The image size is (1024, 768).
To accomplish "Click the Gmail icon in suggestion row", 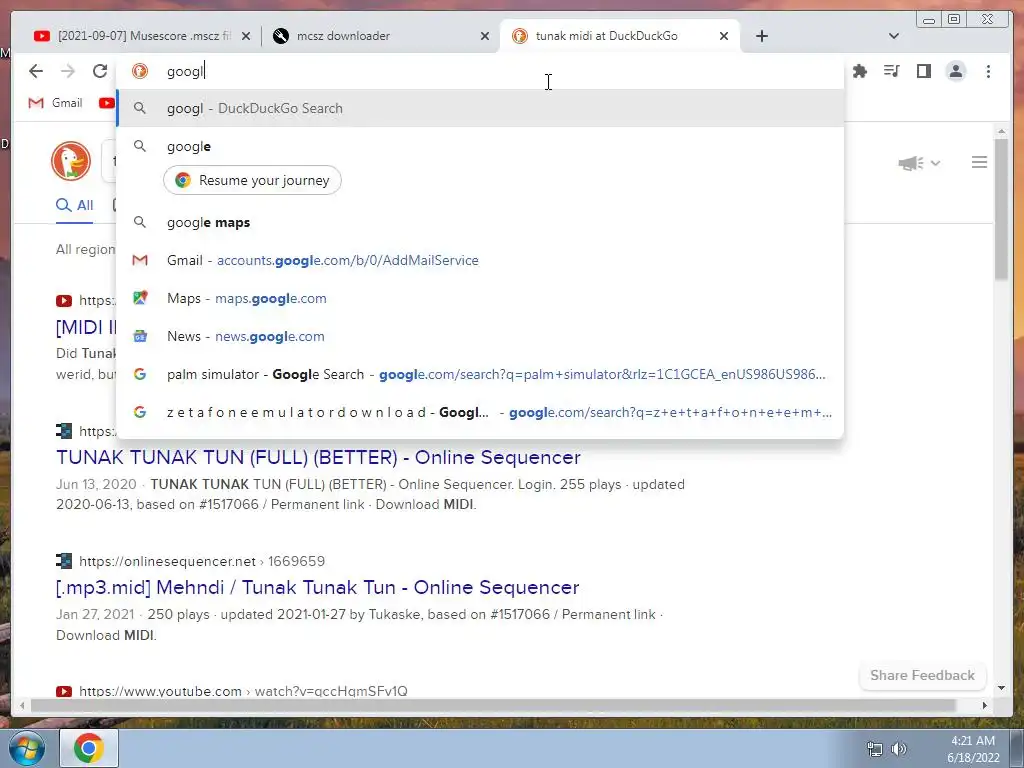I will [x=140, y=260].
